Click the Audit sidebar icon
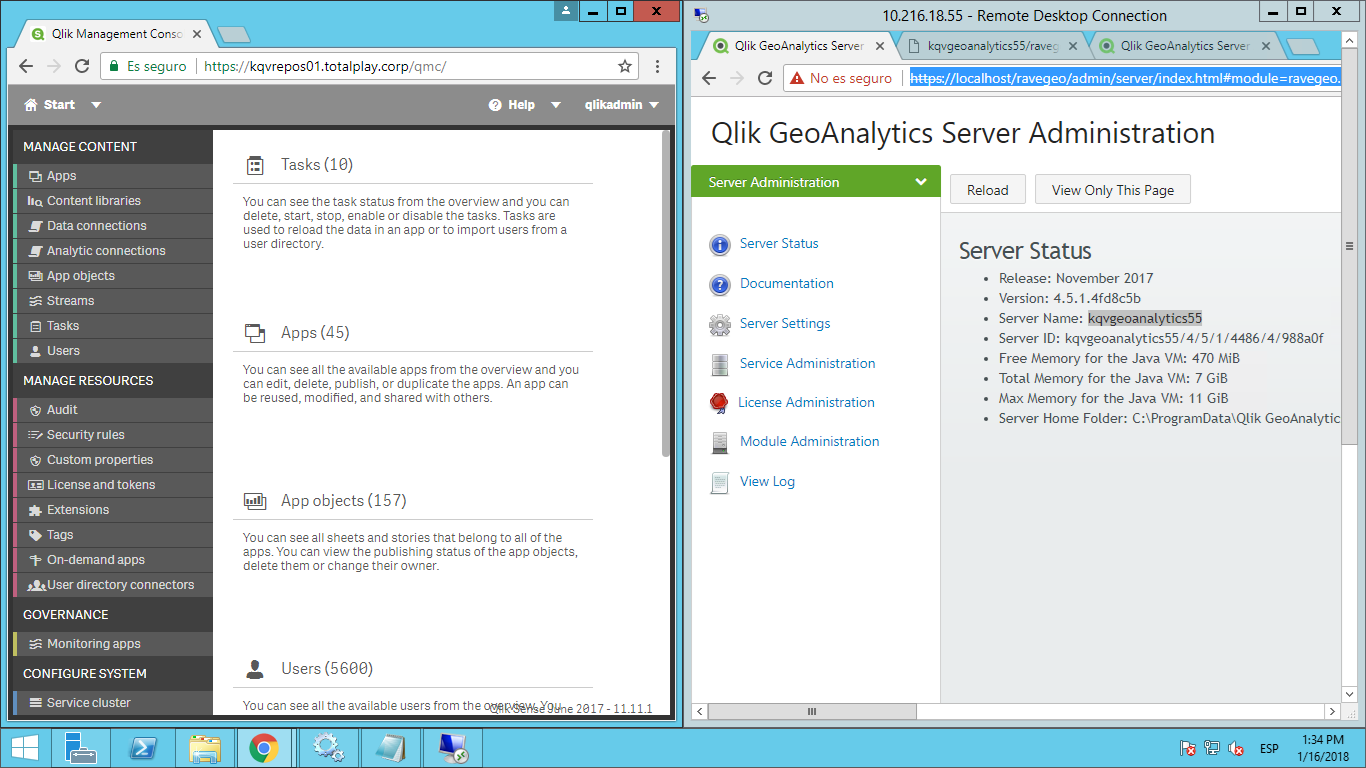This screenshot has height=768, width=1366. pyautogui.click(x=35, y=410)
